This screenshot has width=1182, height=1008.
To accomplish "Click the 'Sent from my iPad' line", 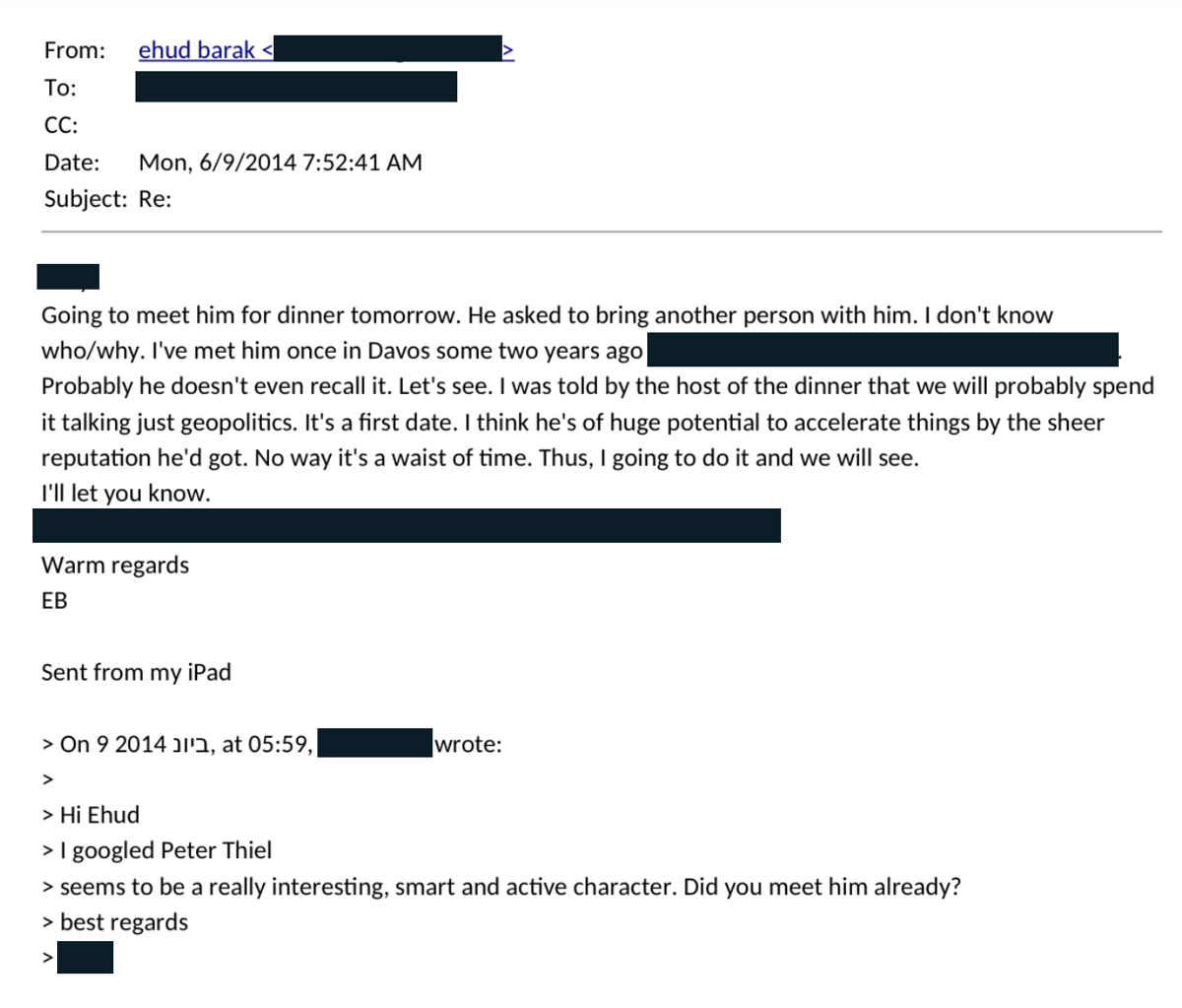I will (x=136, y=673).
